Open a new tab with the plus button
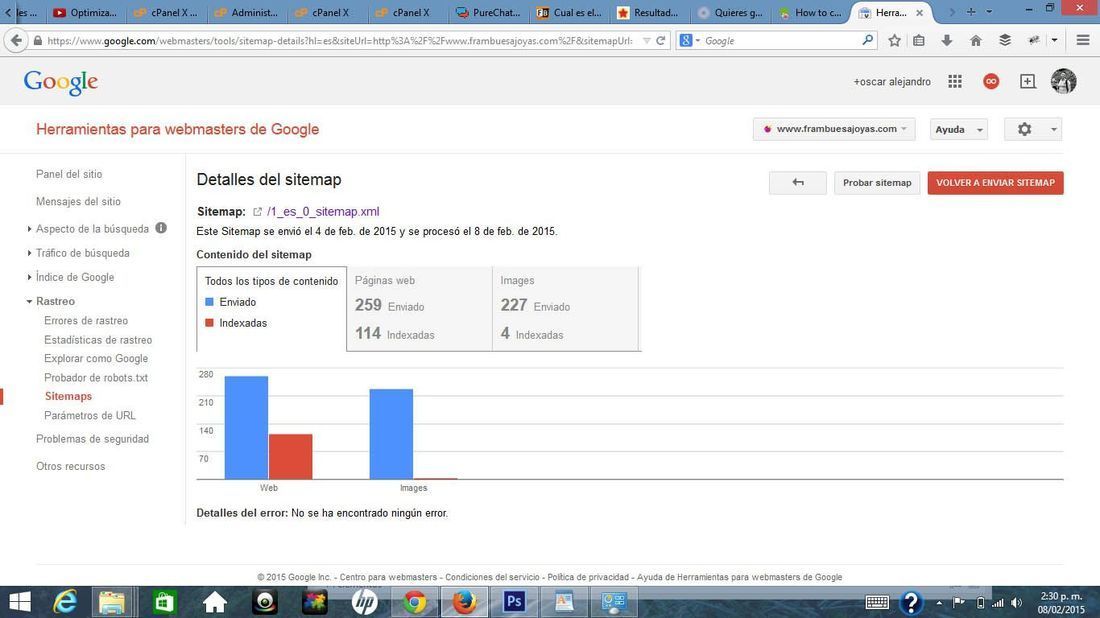1100x618 pixels. 971,12
